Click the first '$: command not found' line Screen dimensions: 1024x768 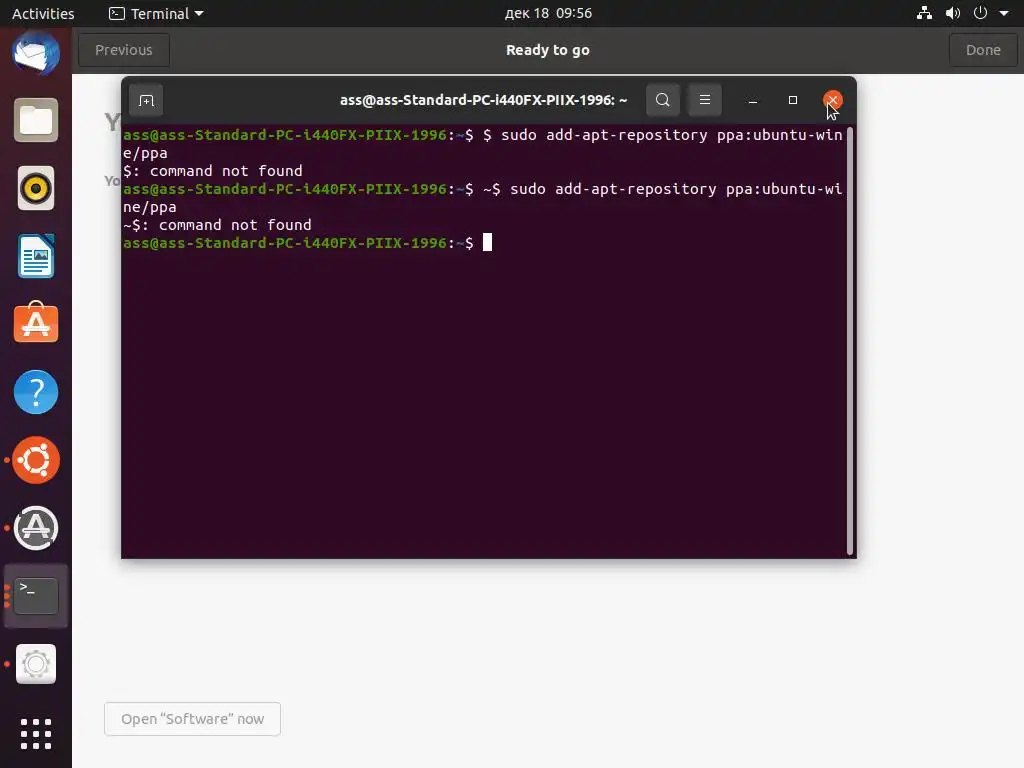point(213,171)
